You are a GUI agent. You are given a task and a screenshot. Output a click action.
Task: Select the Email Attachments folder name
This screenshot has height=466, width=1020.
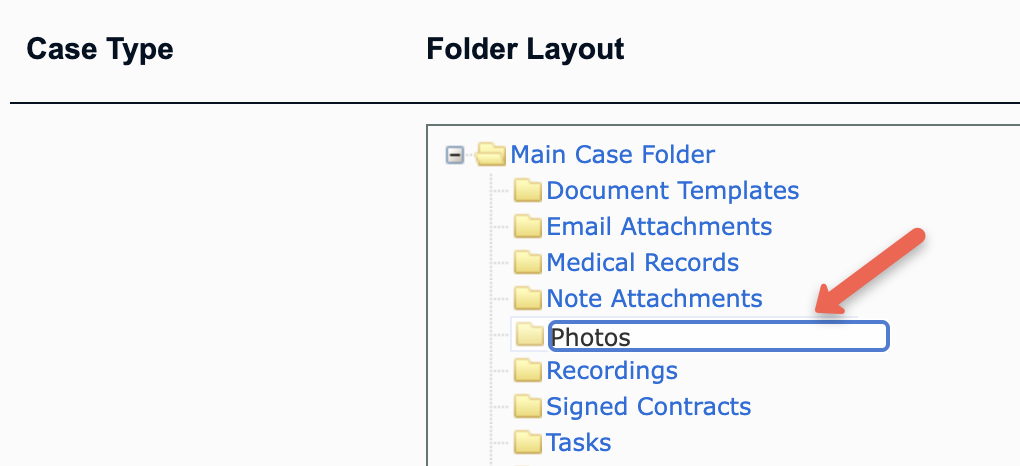659,226
